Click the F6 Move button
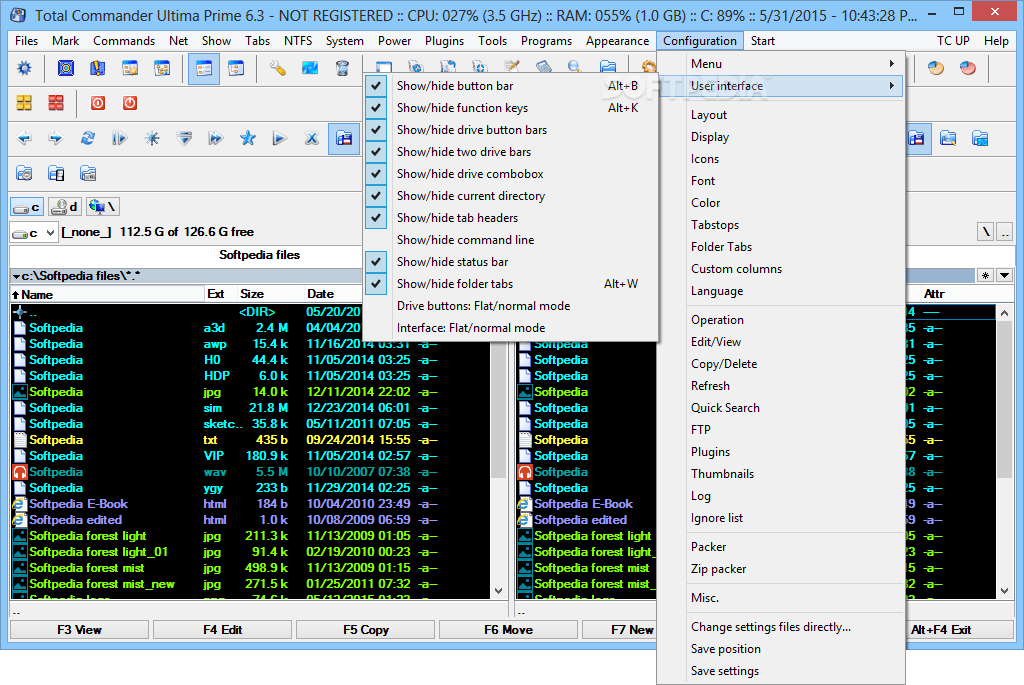 tap(509, 629)
